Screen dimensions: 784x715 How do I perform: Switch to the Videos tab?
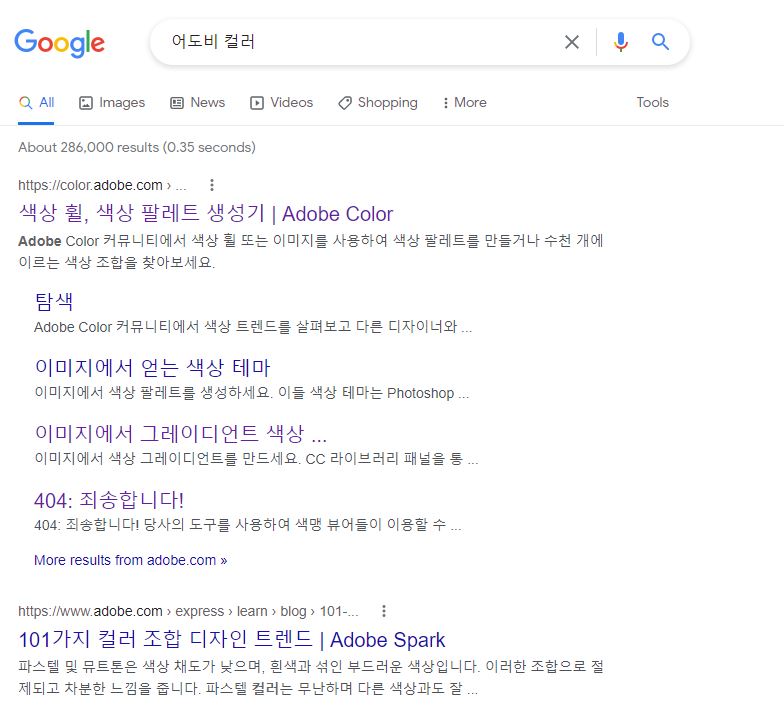(282, 102)
